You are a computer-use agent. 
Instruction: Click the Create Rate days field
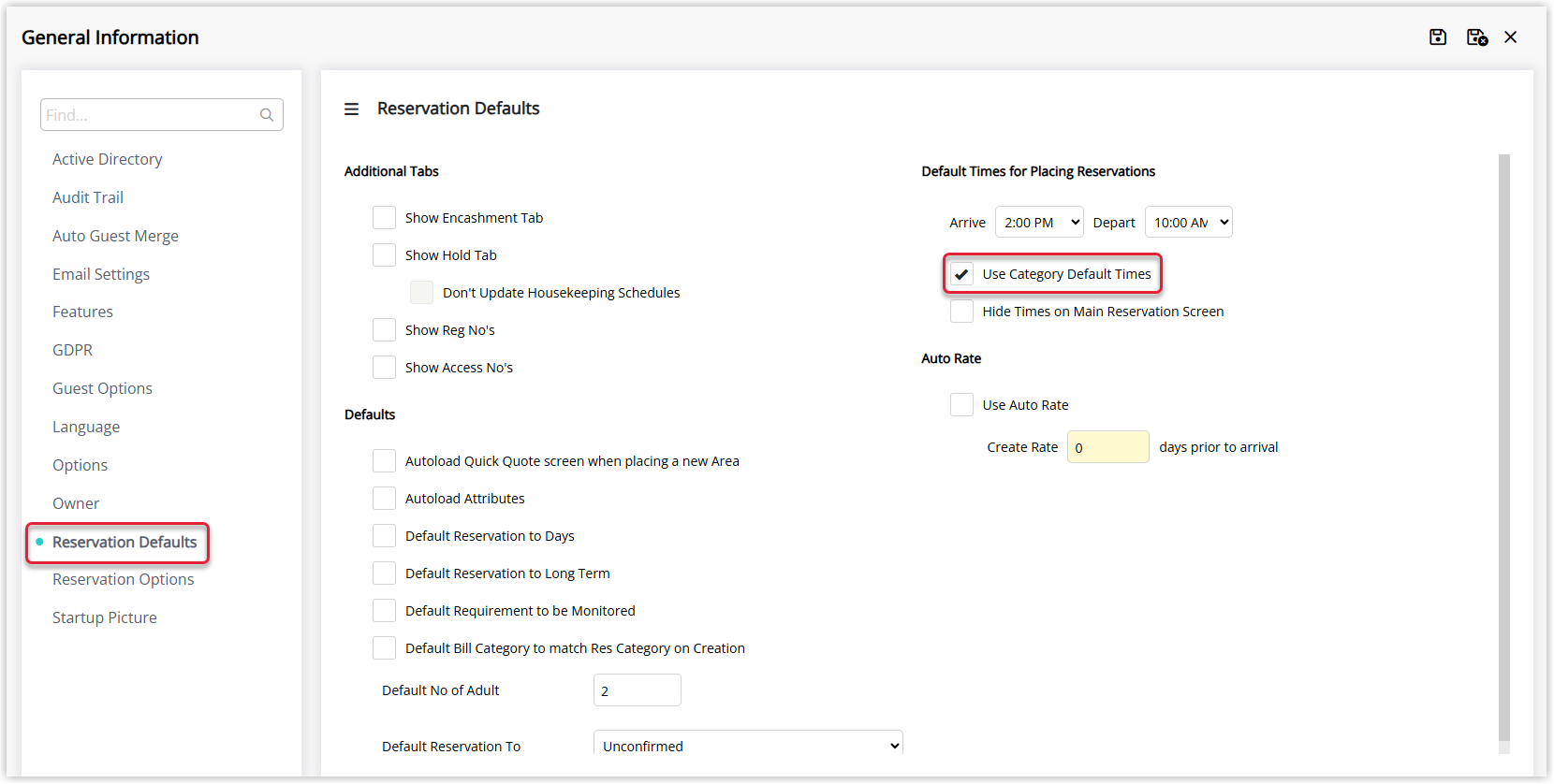tap(1108, 447)
